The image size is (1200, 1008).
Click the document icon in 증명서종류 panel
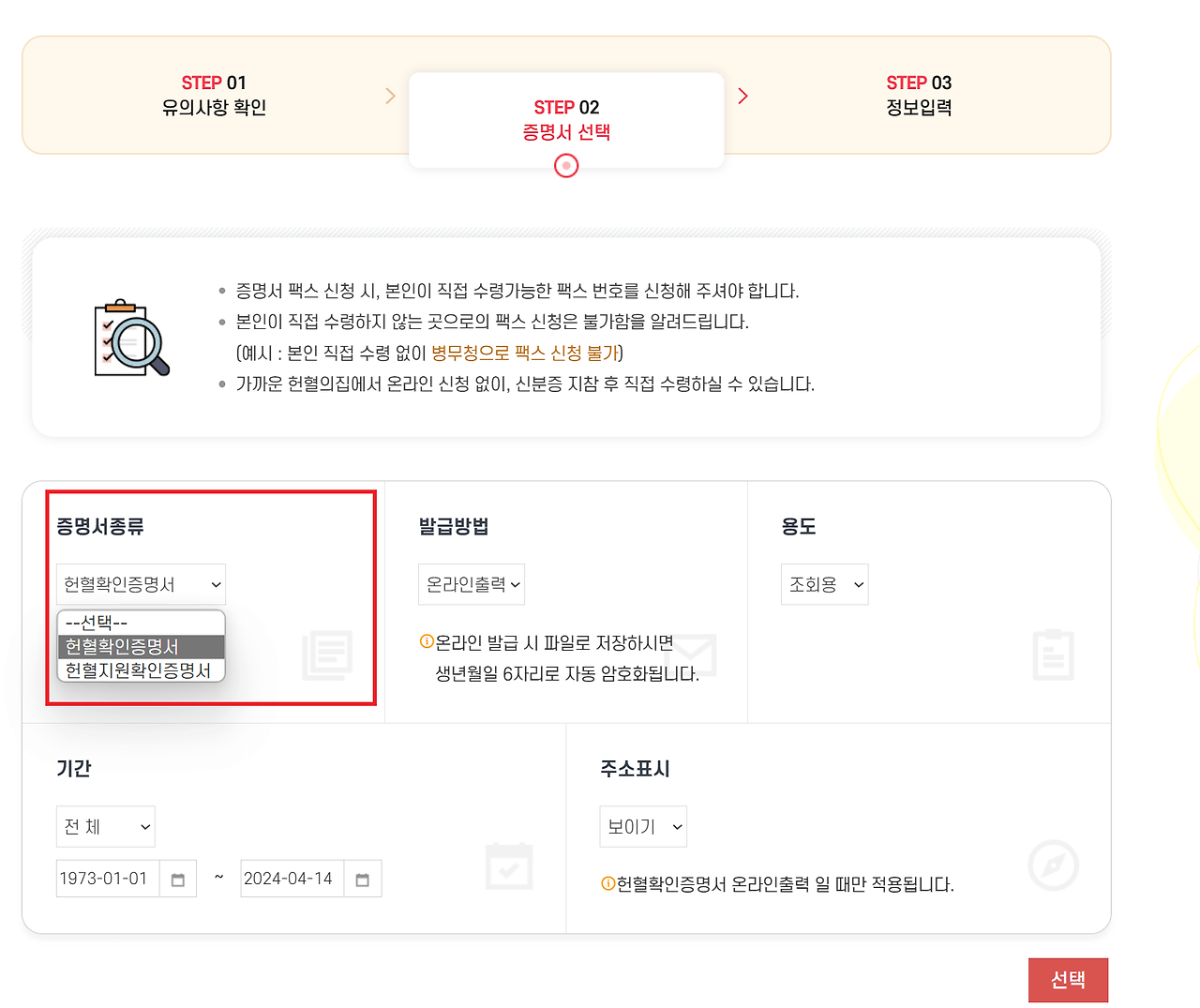click(327, 656)
